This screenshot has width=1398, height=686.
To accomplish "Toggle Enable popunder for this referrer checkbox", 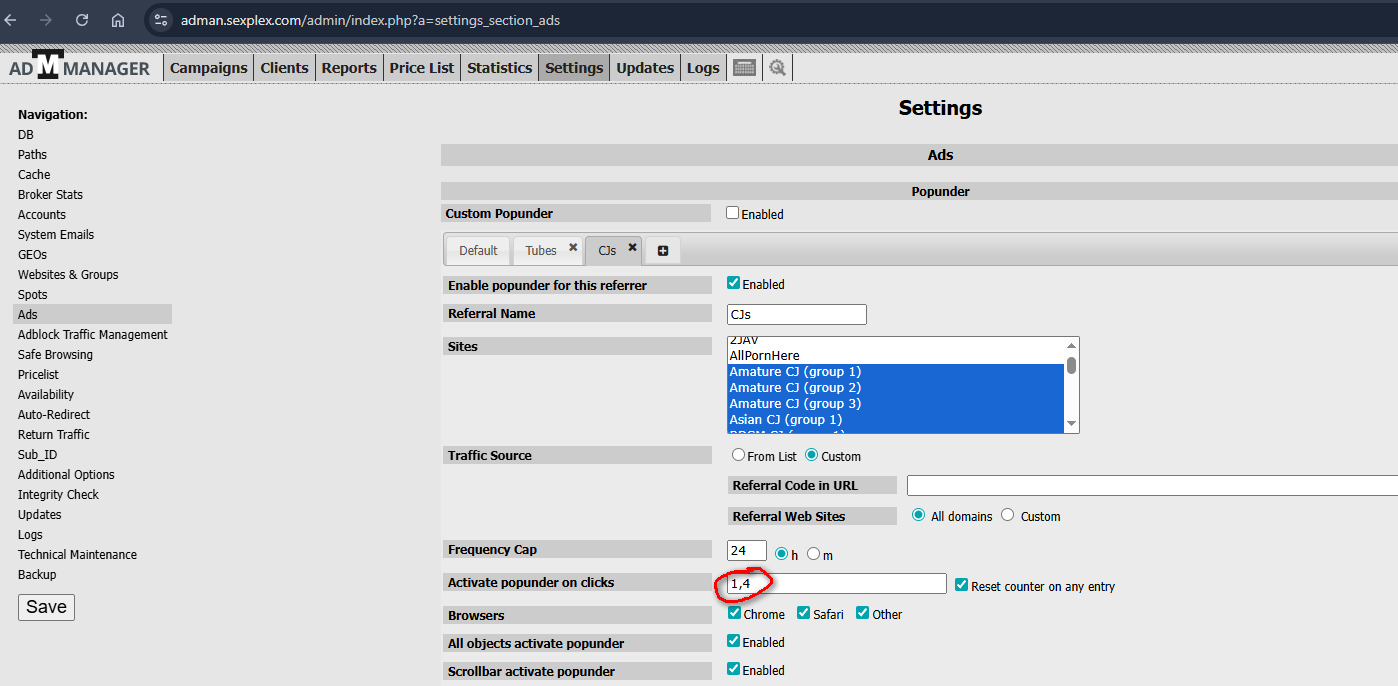I will 733,283.
